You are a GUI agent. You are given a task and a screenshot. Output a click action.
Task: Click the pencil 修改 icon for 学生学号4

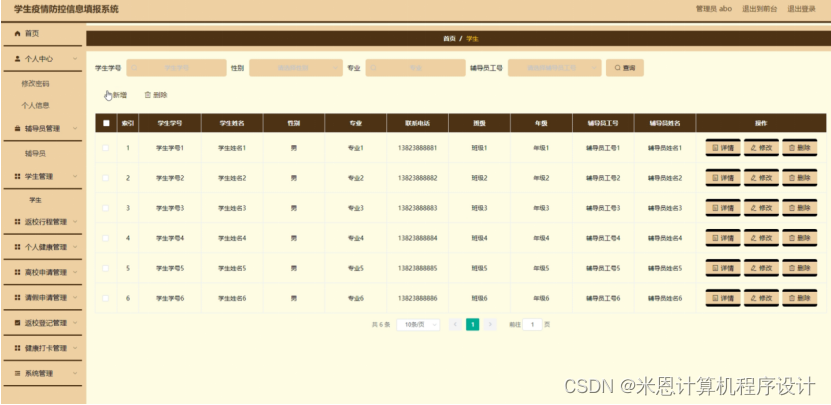754,239
